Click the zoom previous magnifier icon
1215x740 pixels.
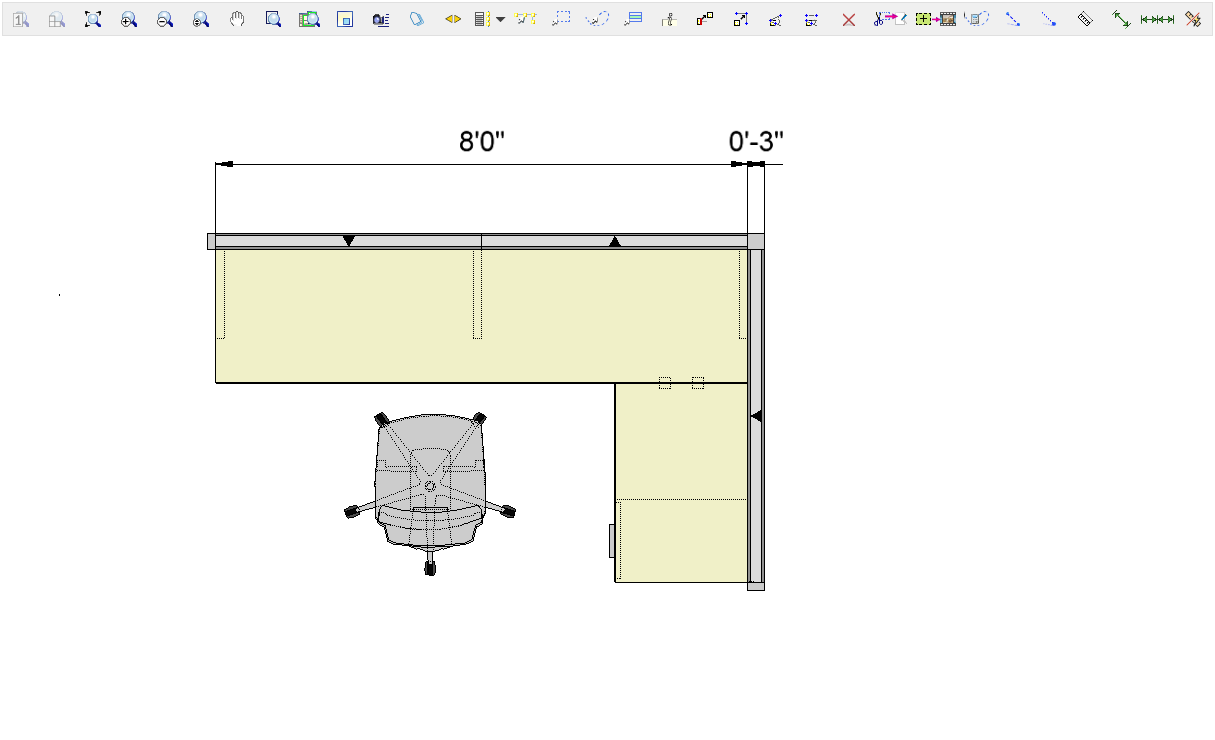201,19
